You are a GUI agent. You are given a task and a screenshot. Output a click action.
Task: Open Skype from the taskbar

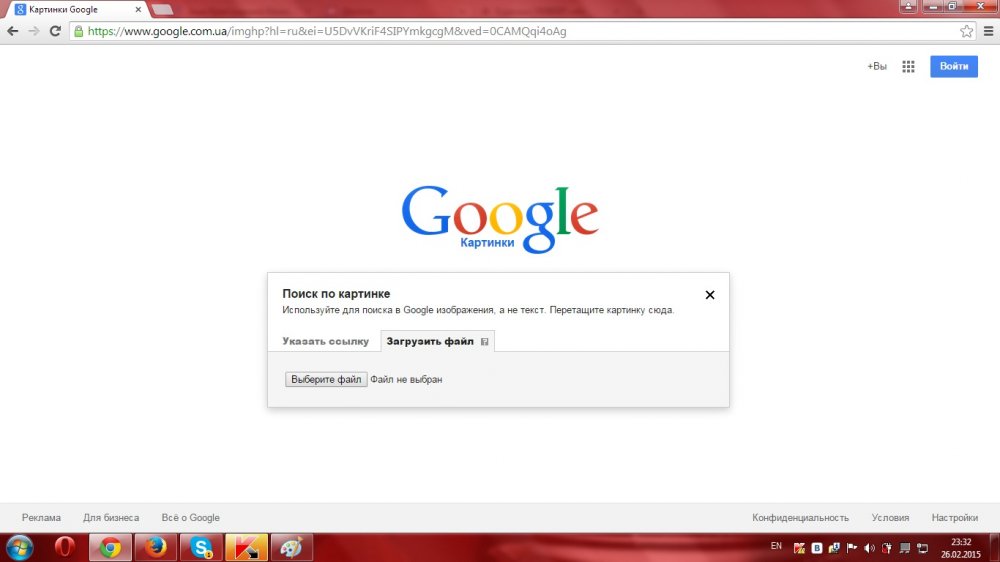(x=201, y=547)
